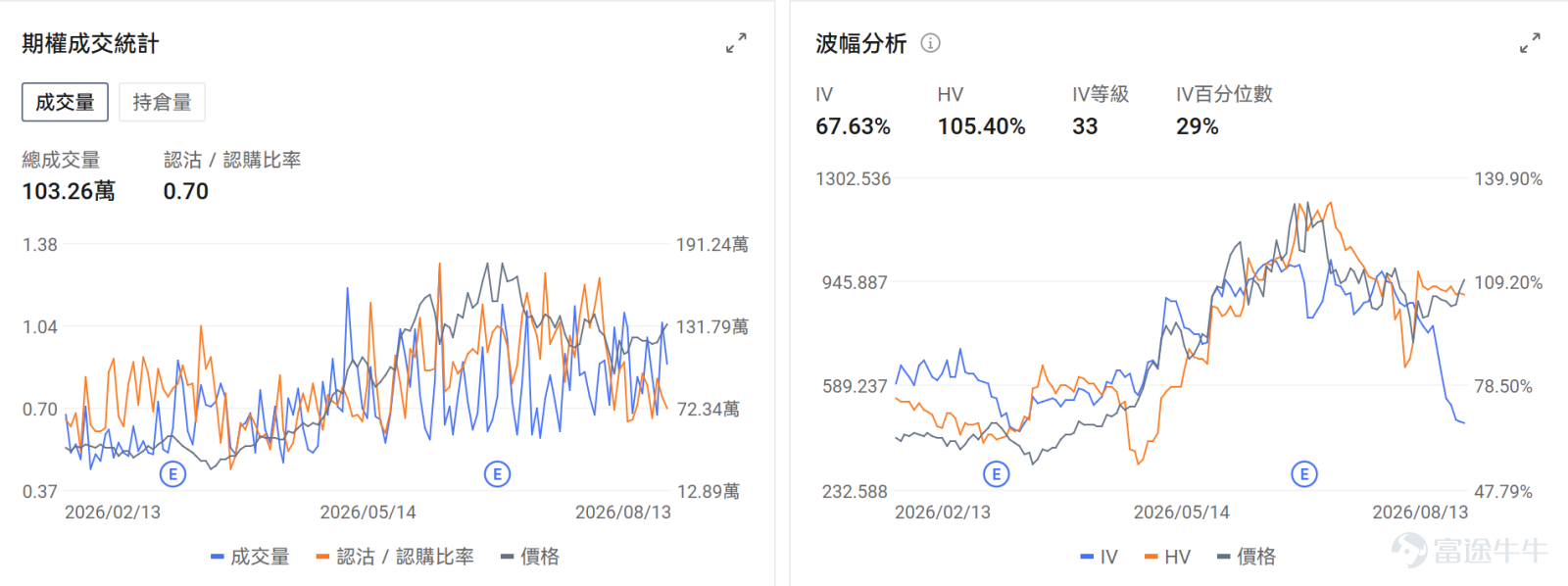Select the 成交量 tab

pos(65,102)
